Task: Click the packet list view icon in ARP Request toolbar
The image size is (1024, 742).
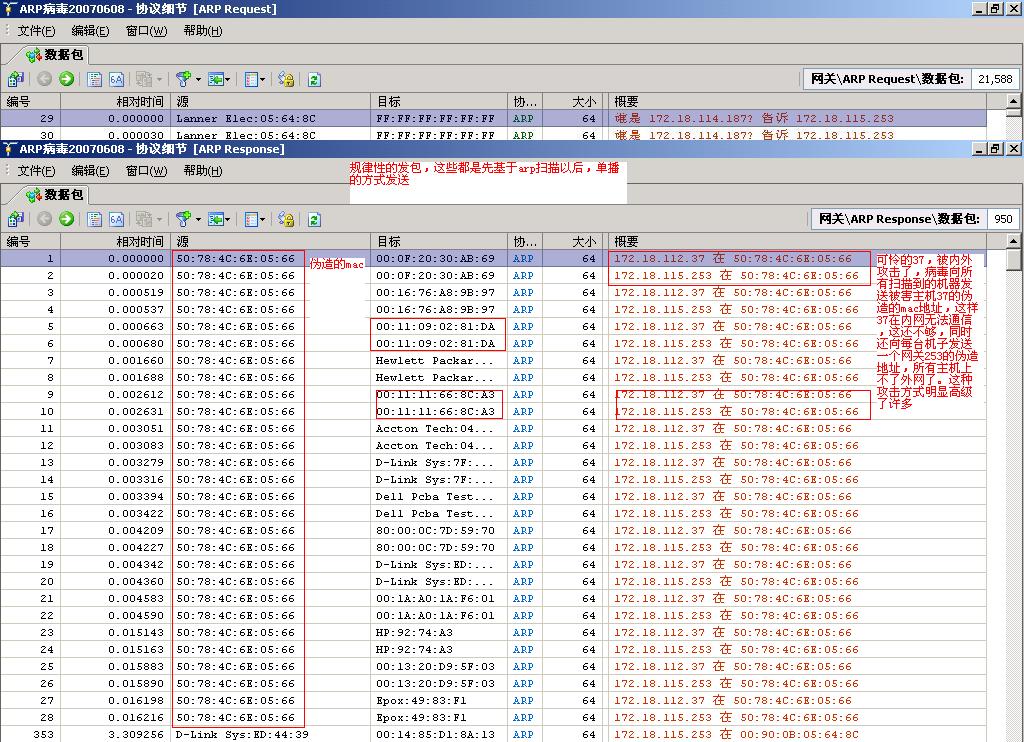Action: (x=94, y=79)
